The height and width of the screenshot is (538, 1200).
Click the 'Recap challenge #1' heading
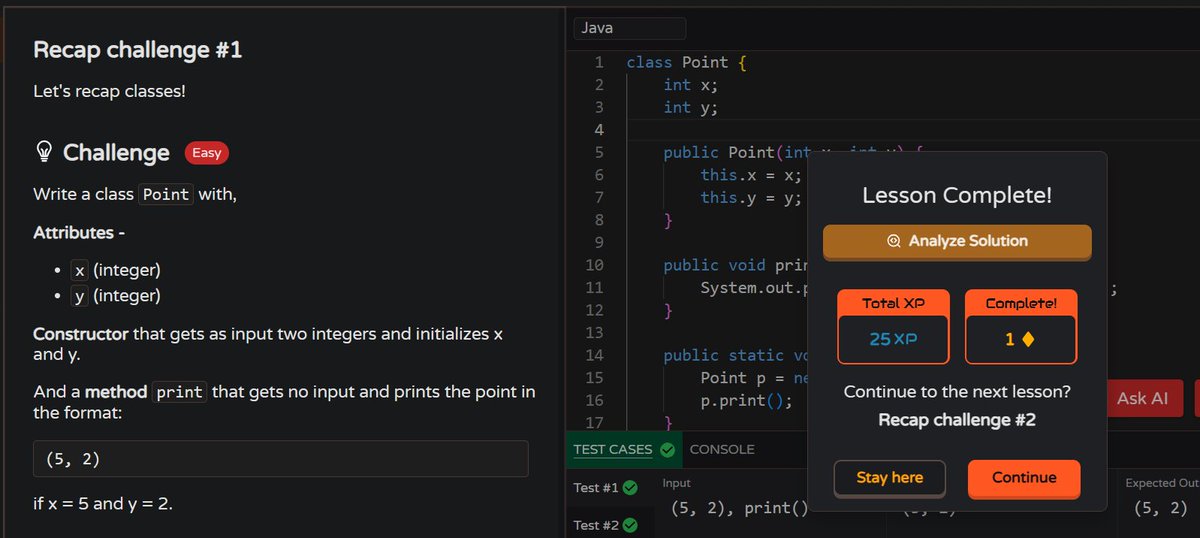click(x=138, y=49)
